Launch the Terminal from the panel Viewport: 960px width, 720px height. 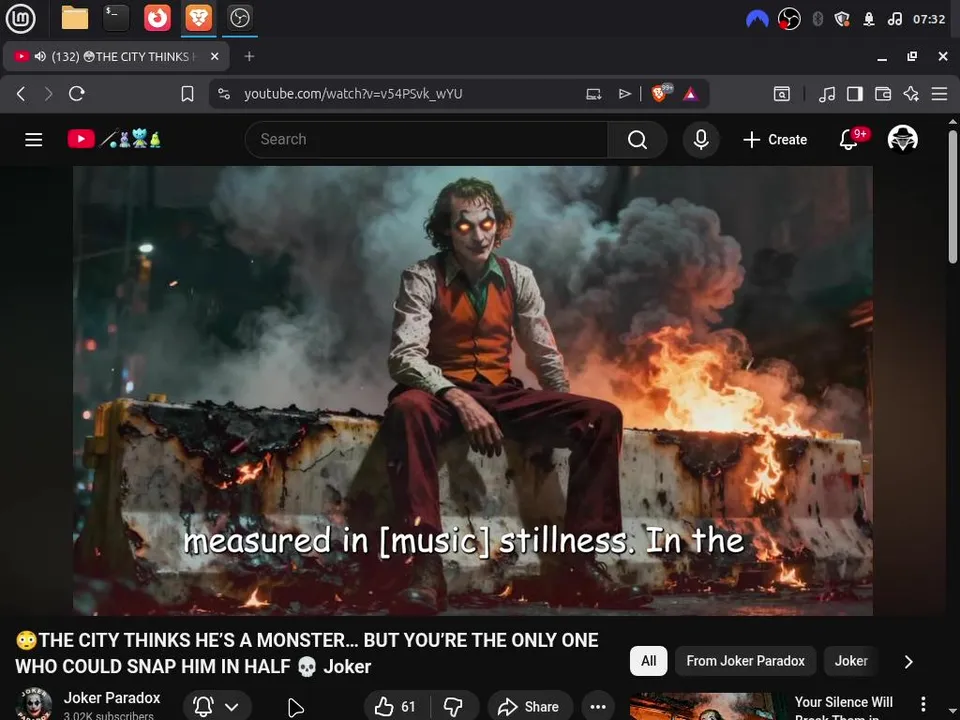click(x=116, y=18)
